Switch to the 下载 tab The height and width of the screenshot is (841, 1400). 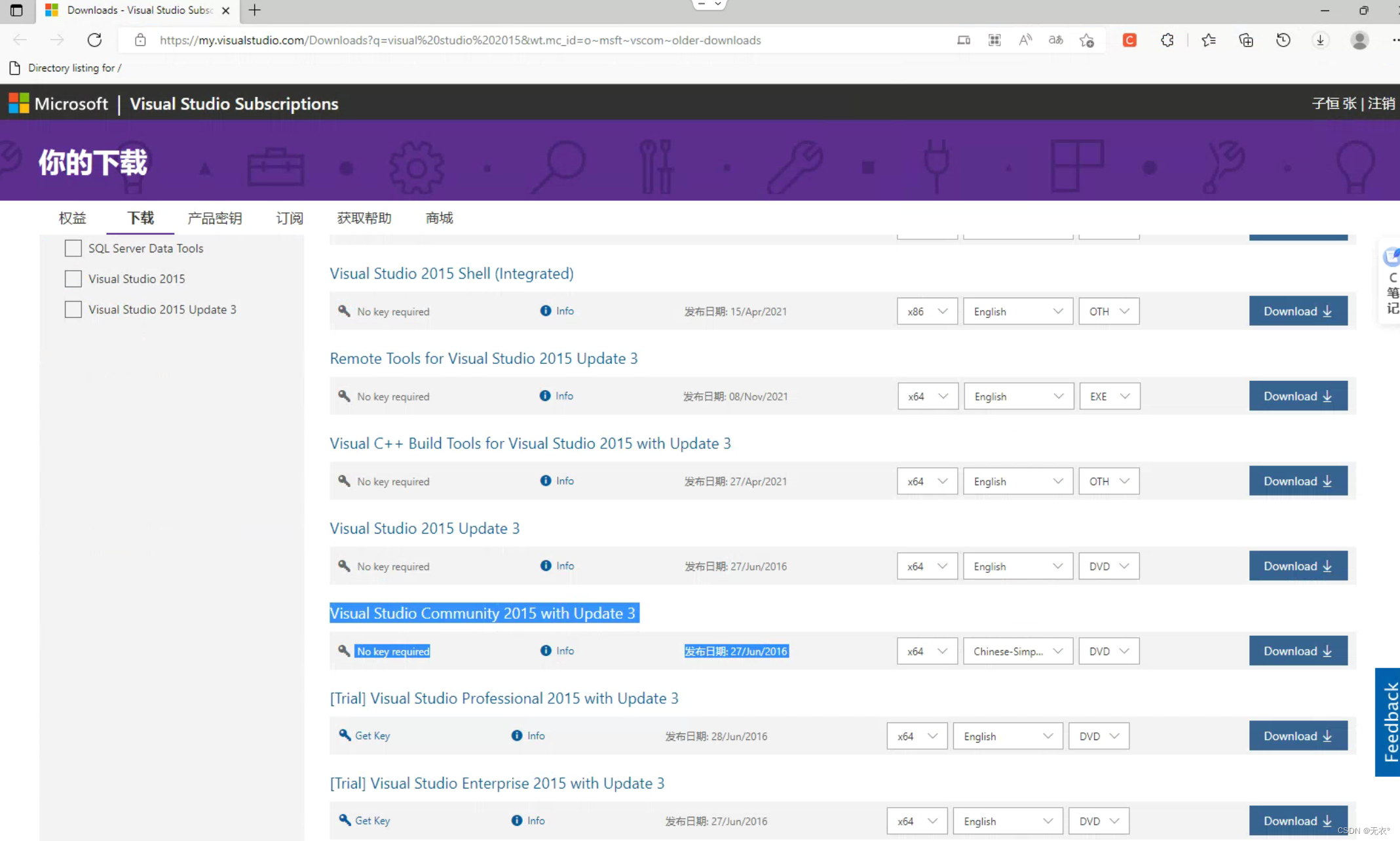coord(141,218)
